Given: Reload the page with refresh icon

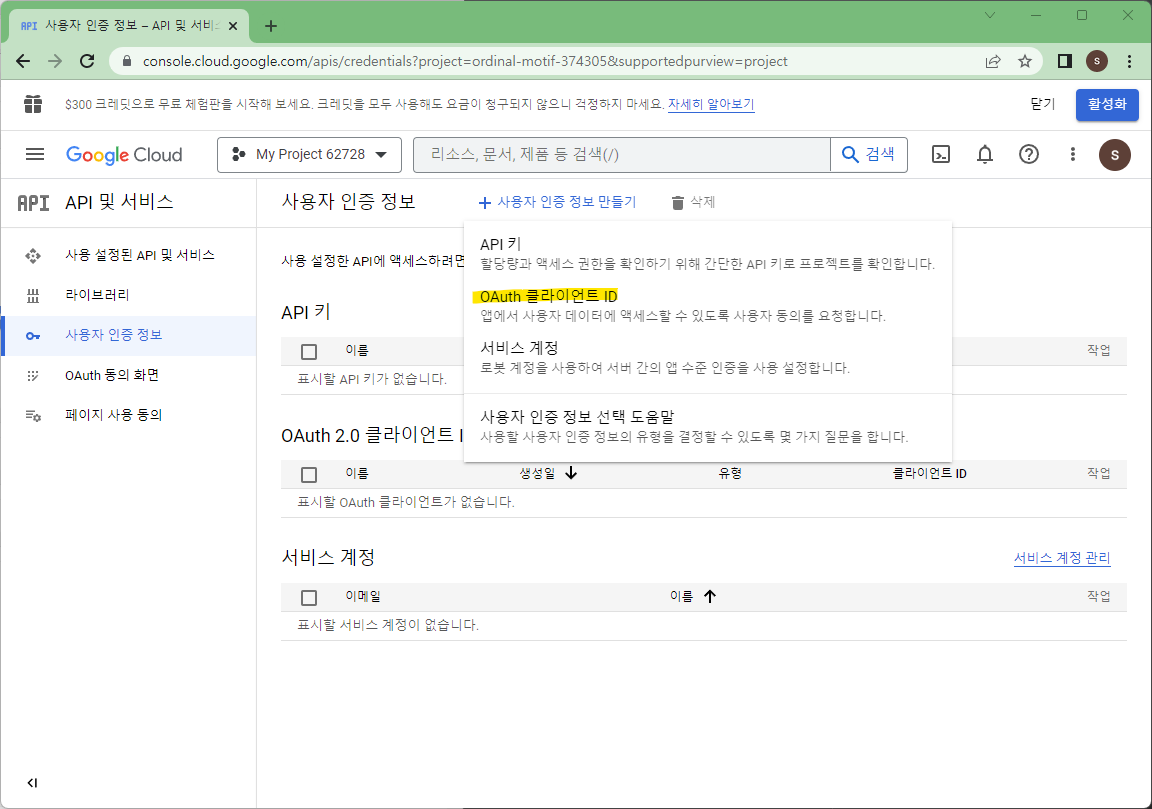Looking at the screenshot, I should point(87,61).
